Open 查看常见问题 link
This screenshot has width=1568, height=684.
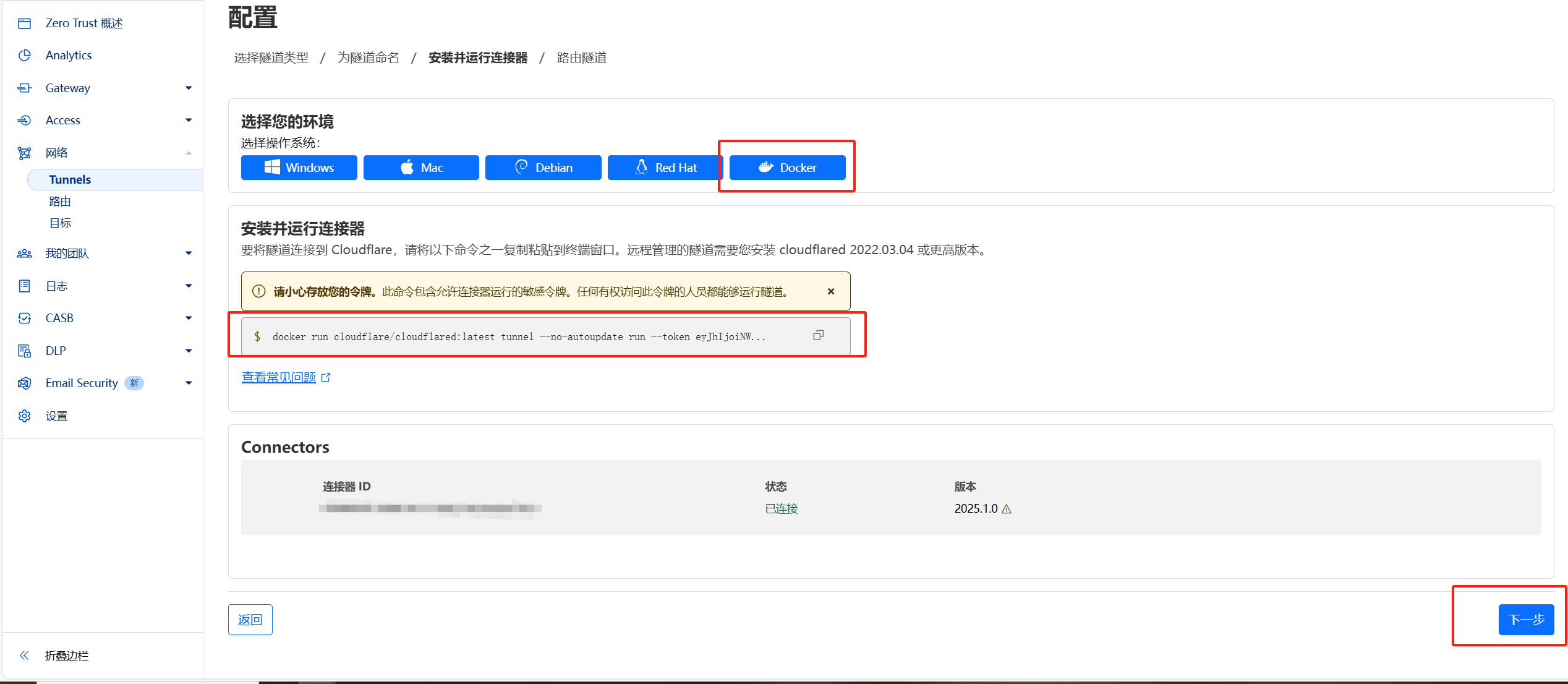click(279, 377)
